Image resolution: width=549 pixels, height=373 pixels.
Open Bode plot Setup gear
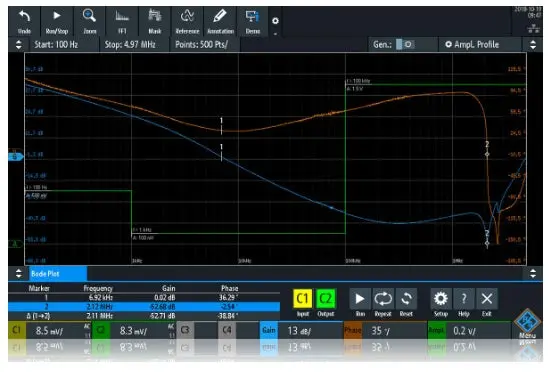pyautogui.click(x=440, y=299)
